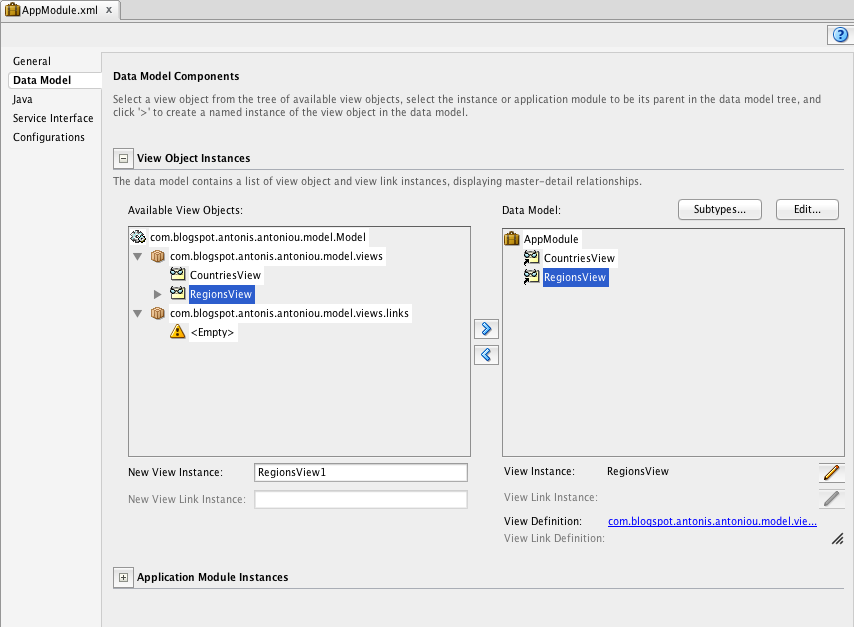Viewport: 854px width, 627px height.
Task: Click the Model project icon at the tree root
Action: [136, 236]
